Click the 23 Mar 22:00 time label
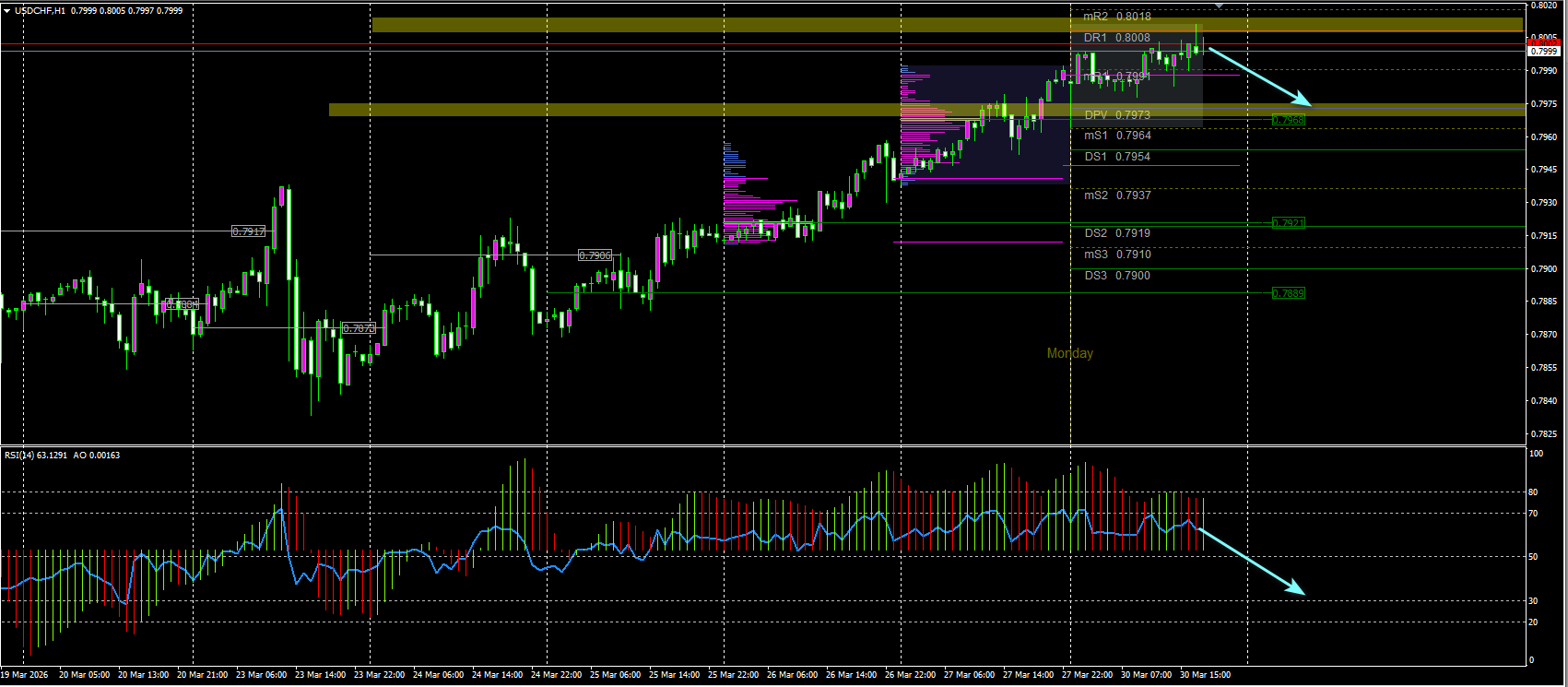Viewport: 1568px width, 687px height. (379, 675)
